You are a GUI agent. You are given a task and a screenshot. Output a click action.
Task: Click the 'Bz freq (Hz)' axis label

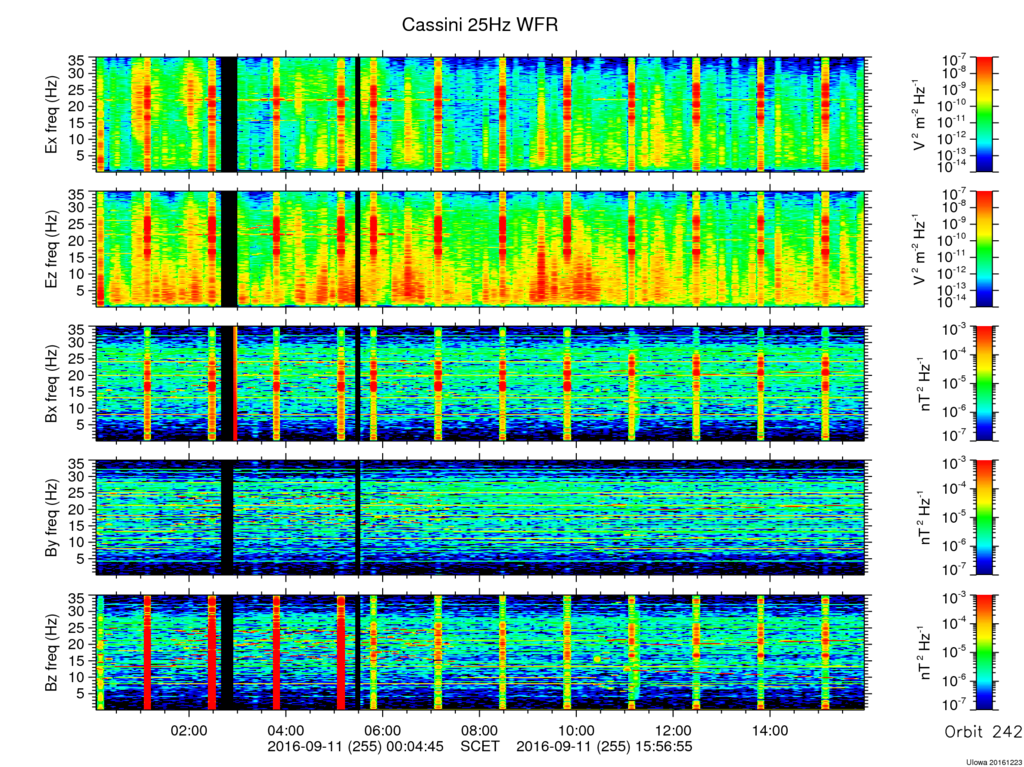click(x=52, y=653)
